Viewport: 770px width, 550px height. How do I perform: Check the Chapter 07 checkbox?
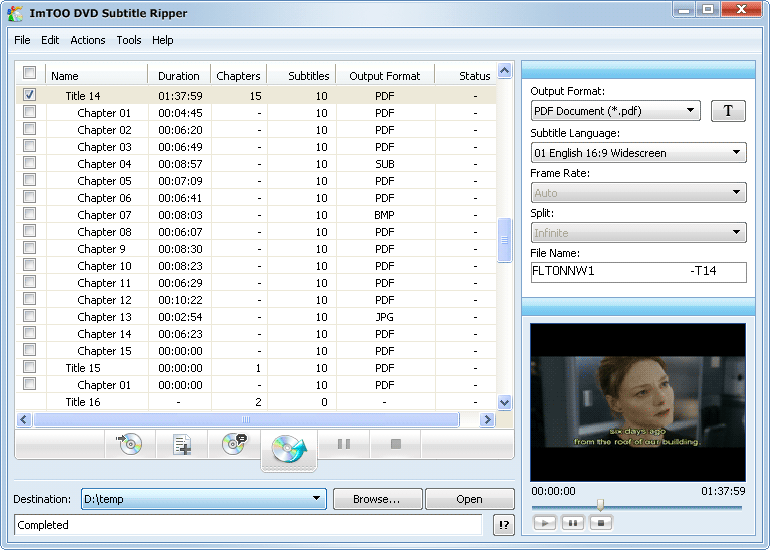click(29, 214)
